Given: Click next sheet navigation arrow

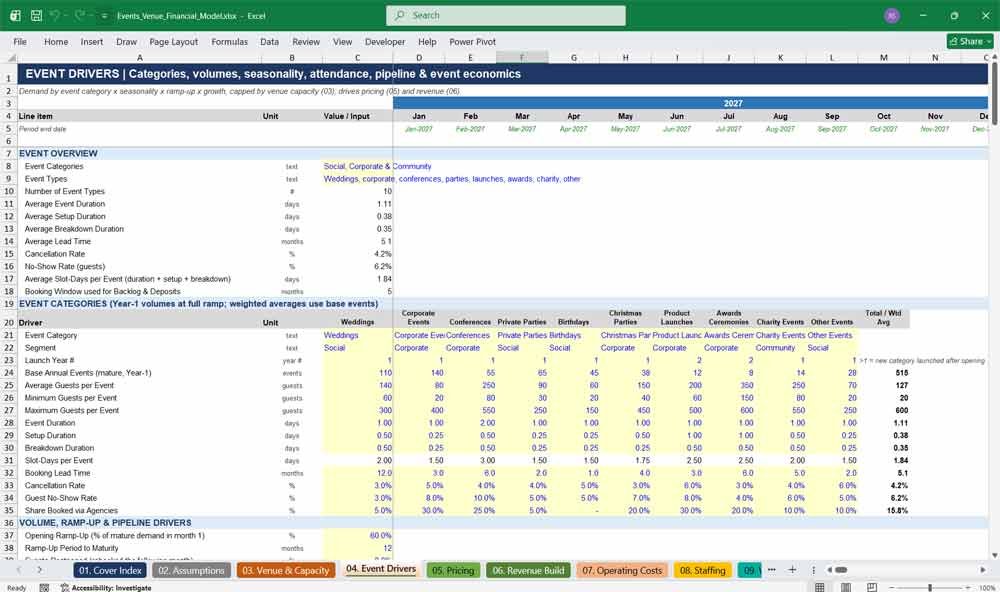Looking at the screenshot, I should pyautogui.click(x=40, y=570).
